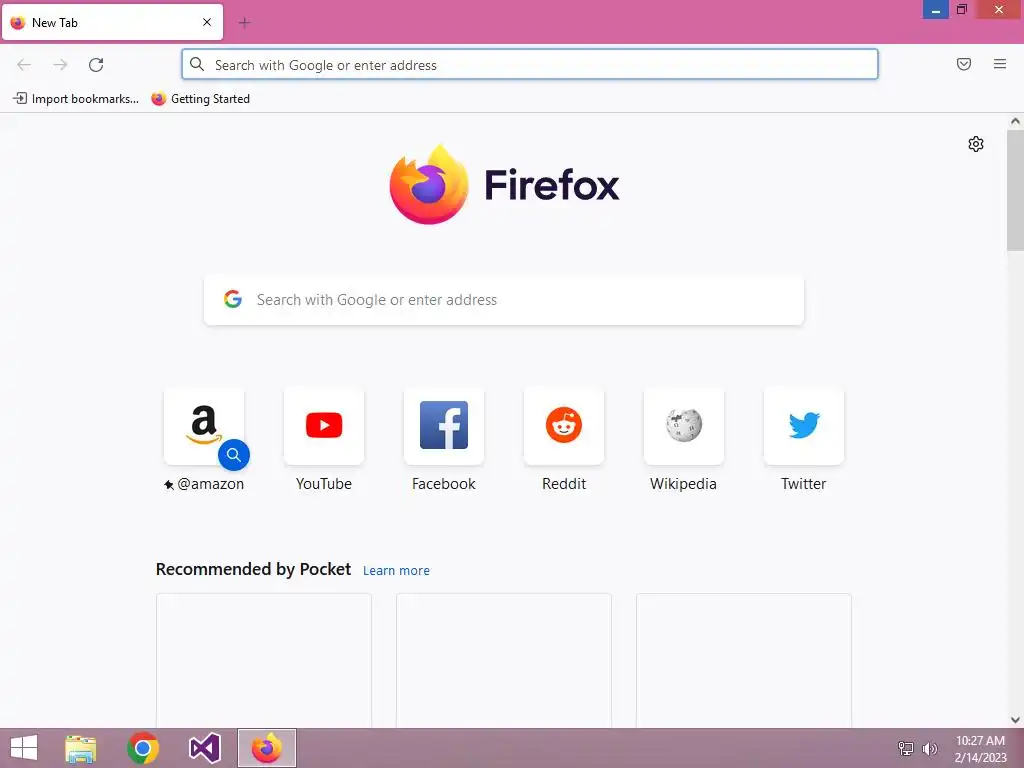The height and width of the screenshot is (768, 1024).
Task: Select the New Tab tab
Action: tap(112, 23)
